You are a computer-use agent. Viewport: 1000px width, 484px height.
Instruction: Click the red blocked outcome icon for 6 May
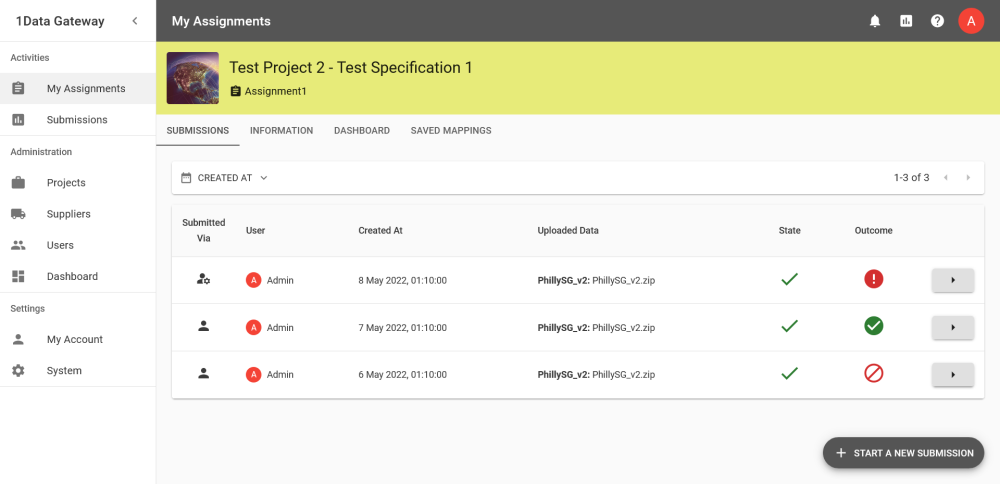874,374
